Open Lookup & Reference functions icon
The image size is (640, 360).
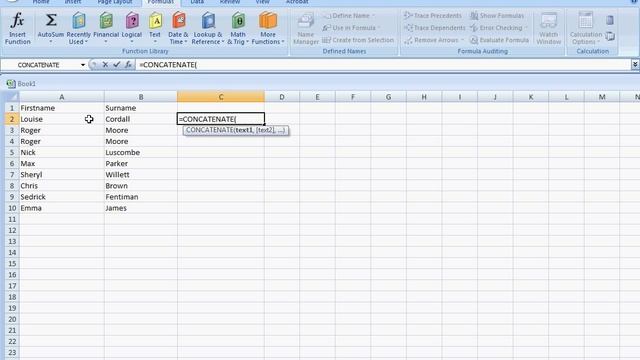(208, 20)
